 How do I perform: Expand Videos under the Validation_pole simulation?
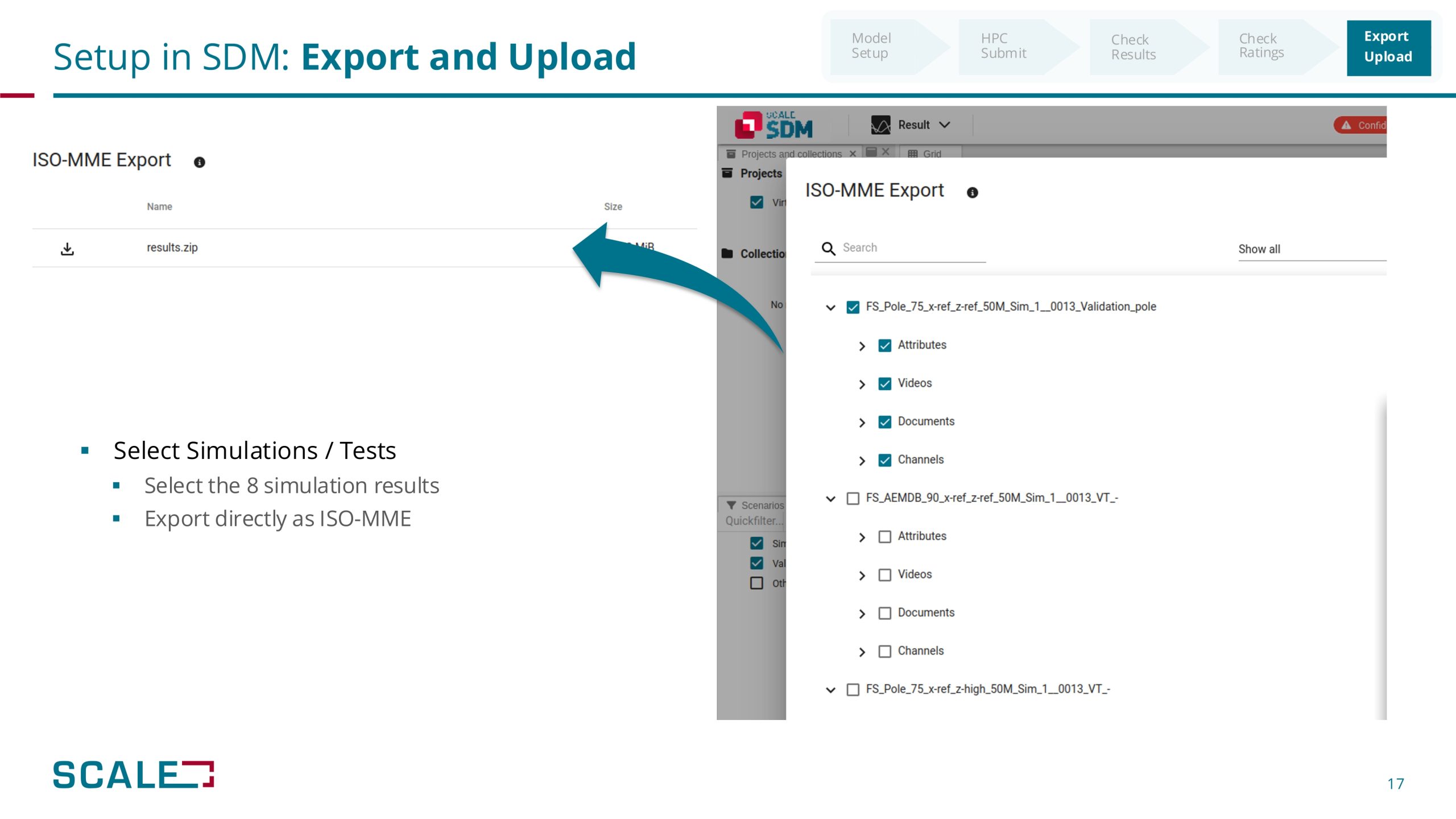coord(862,384)
